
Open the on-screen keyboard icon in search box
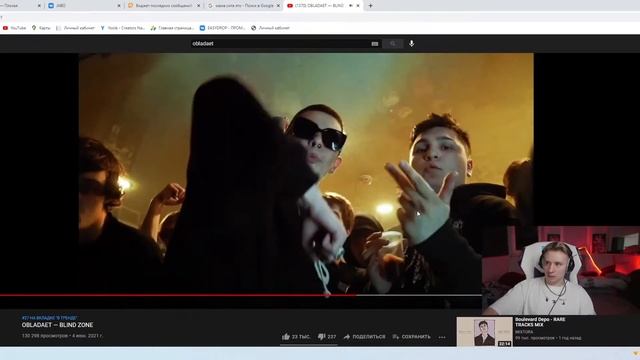point(375,44)
